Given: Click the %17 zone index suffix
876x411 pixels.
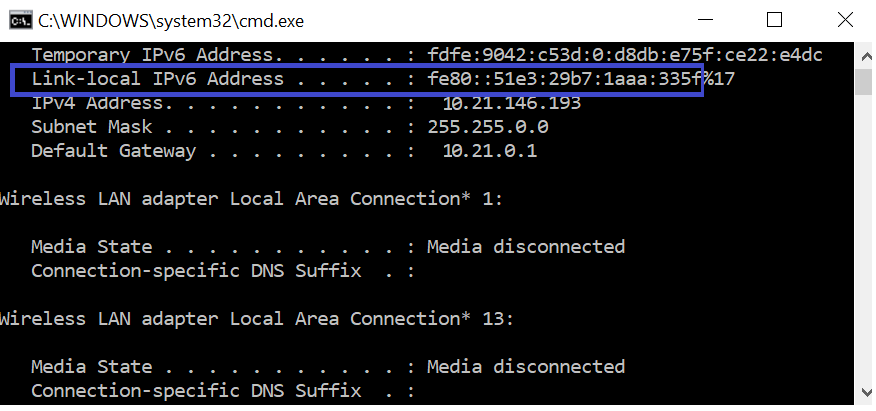Looking at the screenshot, I should (x=718, y=79).
